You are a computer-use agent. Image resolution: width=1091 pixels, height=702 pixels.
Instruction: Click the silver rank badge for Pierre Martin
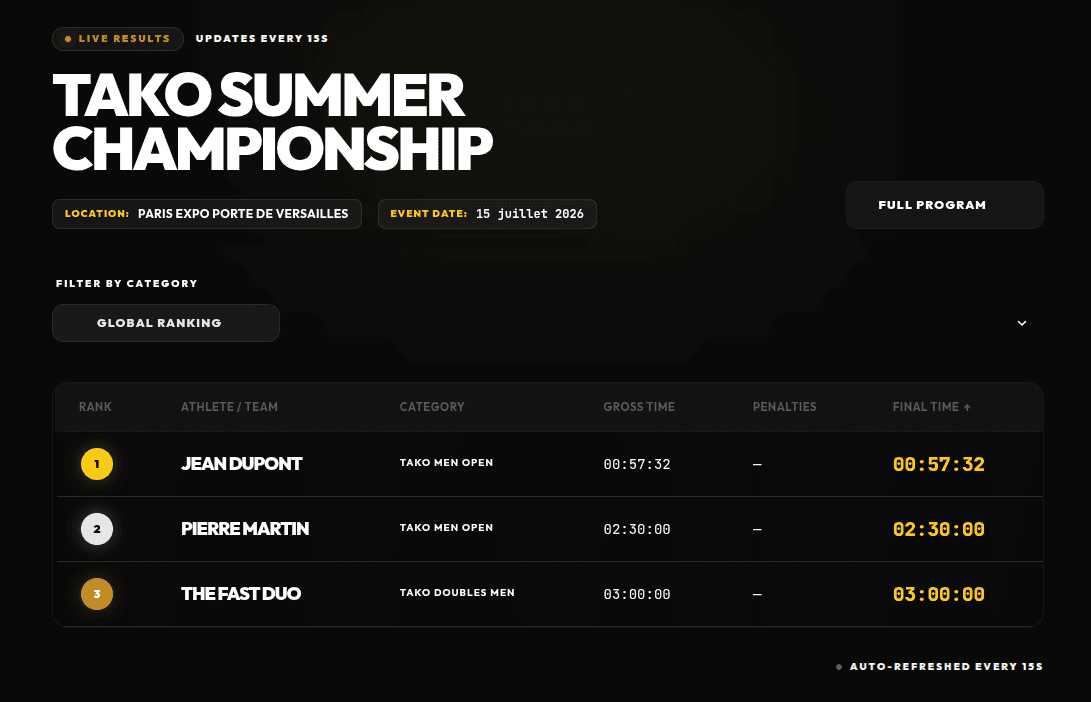pos(97,529)
